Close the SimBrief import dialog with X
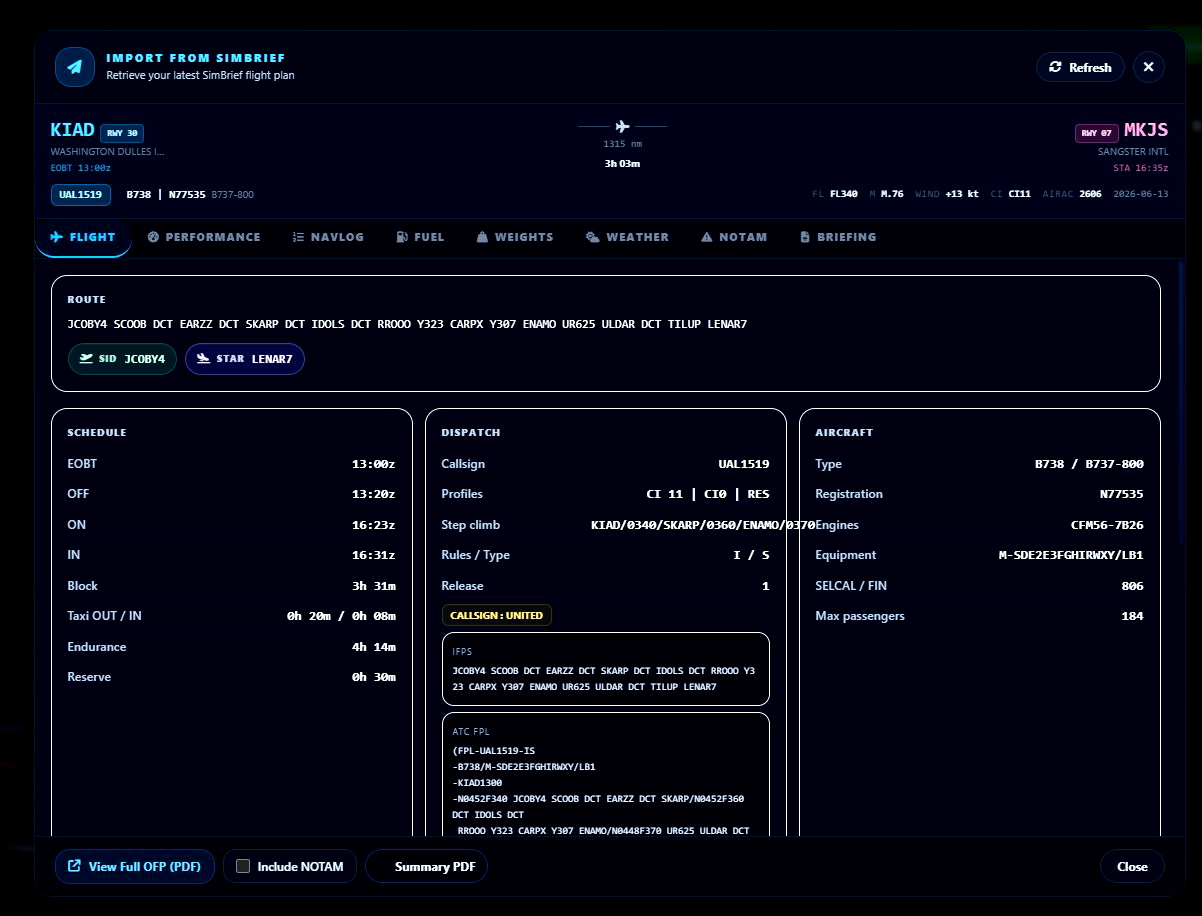This screenshot has height=916, width=1202. (x=1148, y=67)
